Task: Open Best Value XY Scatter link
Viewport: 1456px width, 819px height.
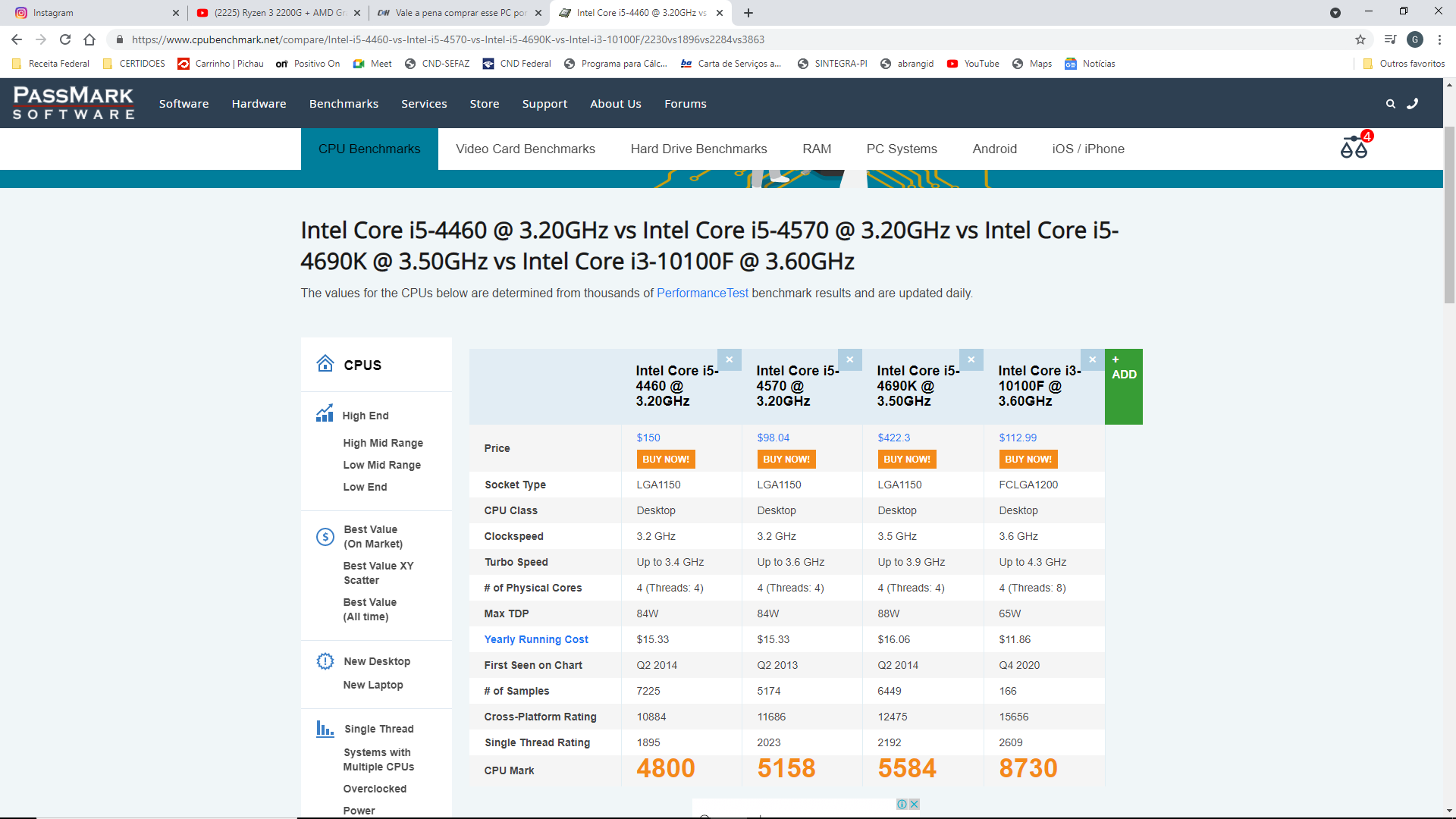Action: point(378,573)
